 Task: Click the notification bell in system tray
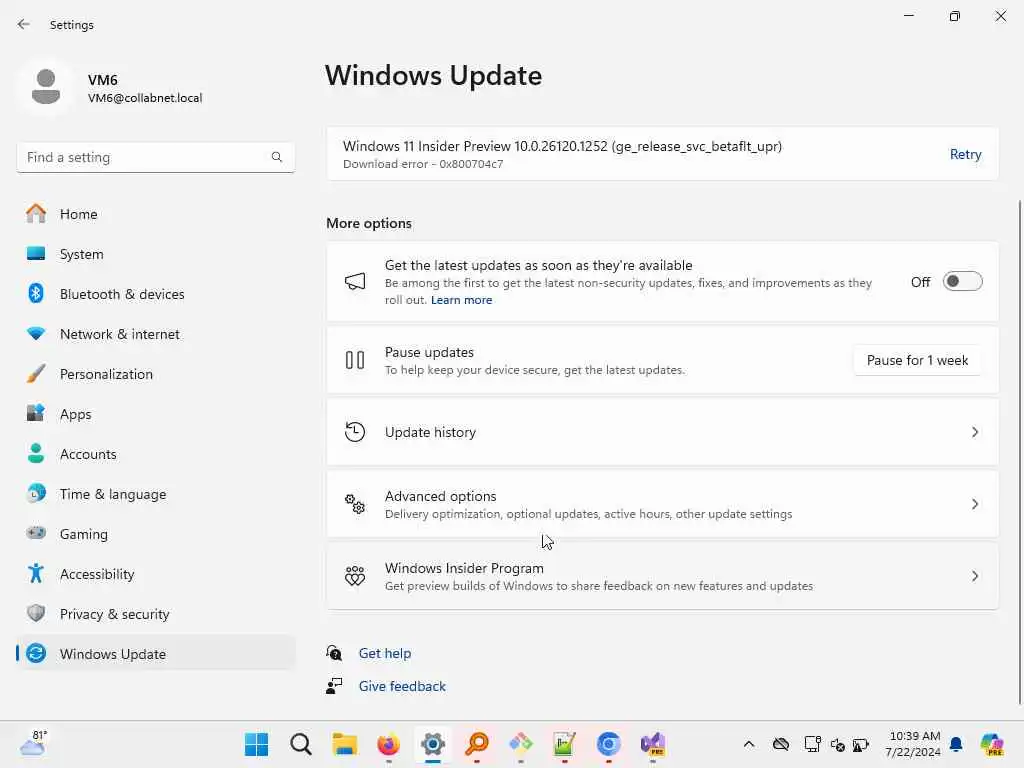click(x=956, y=744)
